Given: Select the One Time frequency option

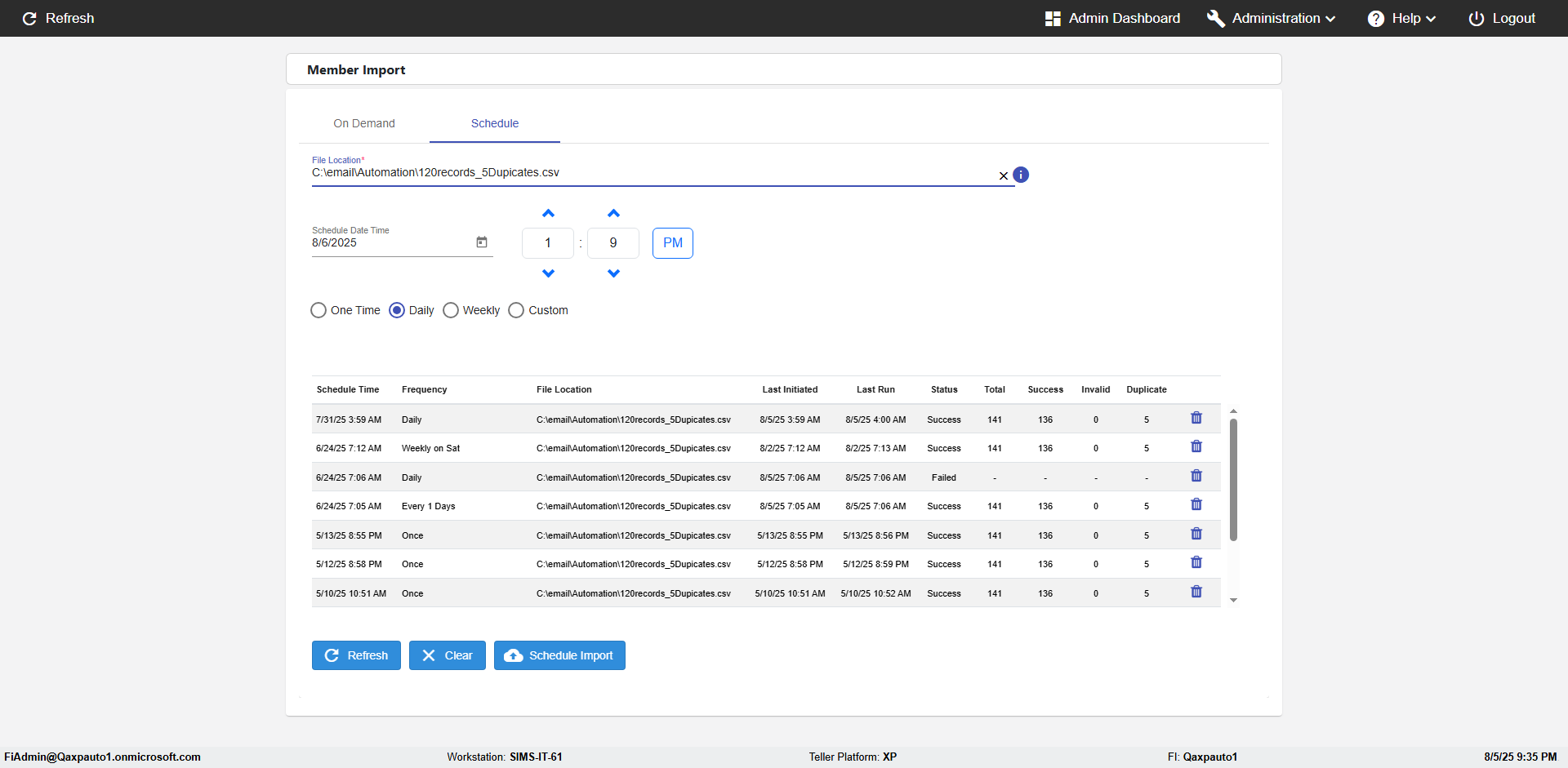Looking at the screenshot, I should tap(318, 310).
